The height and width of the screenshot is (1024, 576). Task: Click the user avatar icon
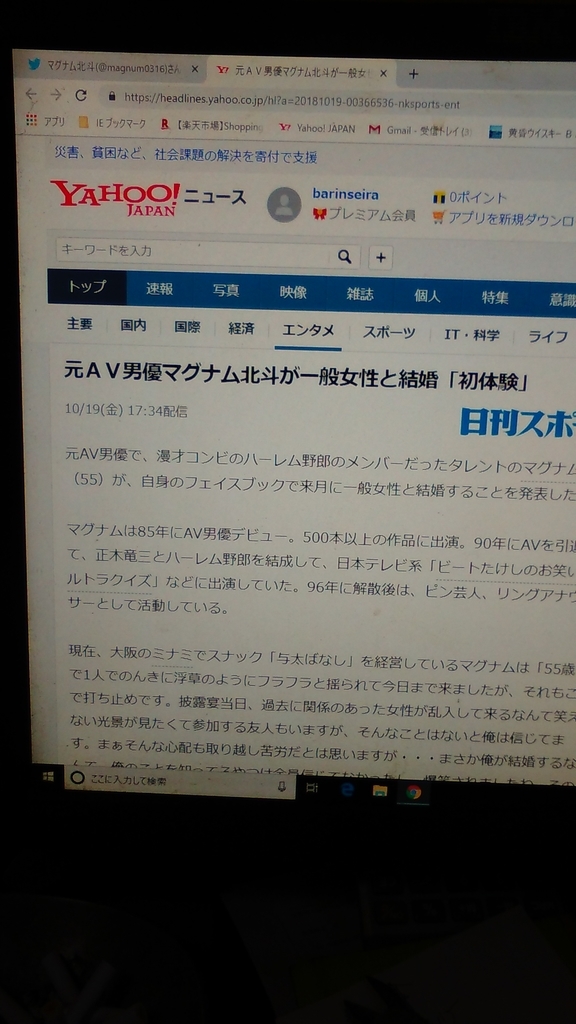click(x=284, y=204)
